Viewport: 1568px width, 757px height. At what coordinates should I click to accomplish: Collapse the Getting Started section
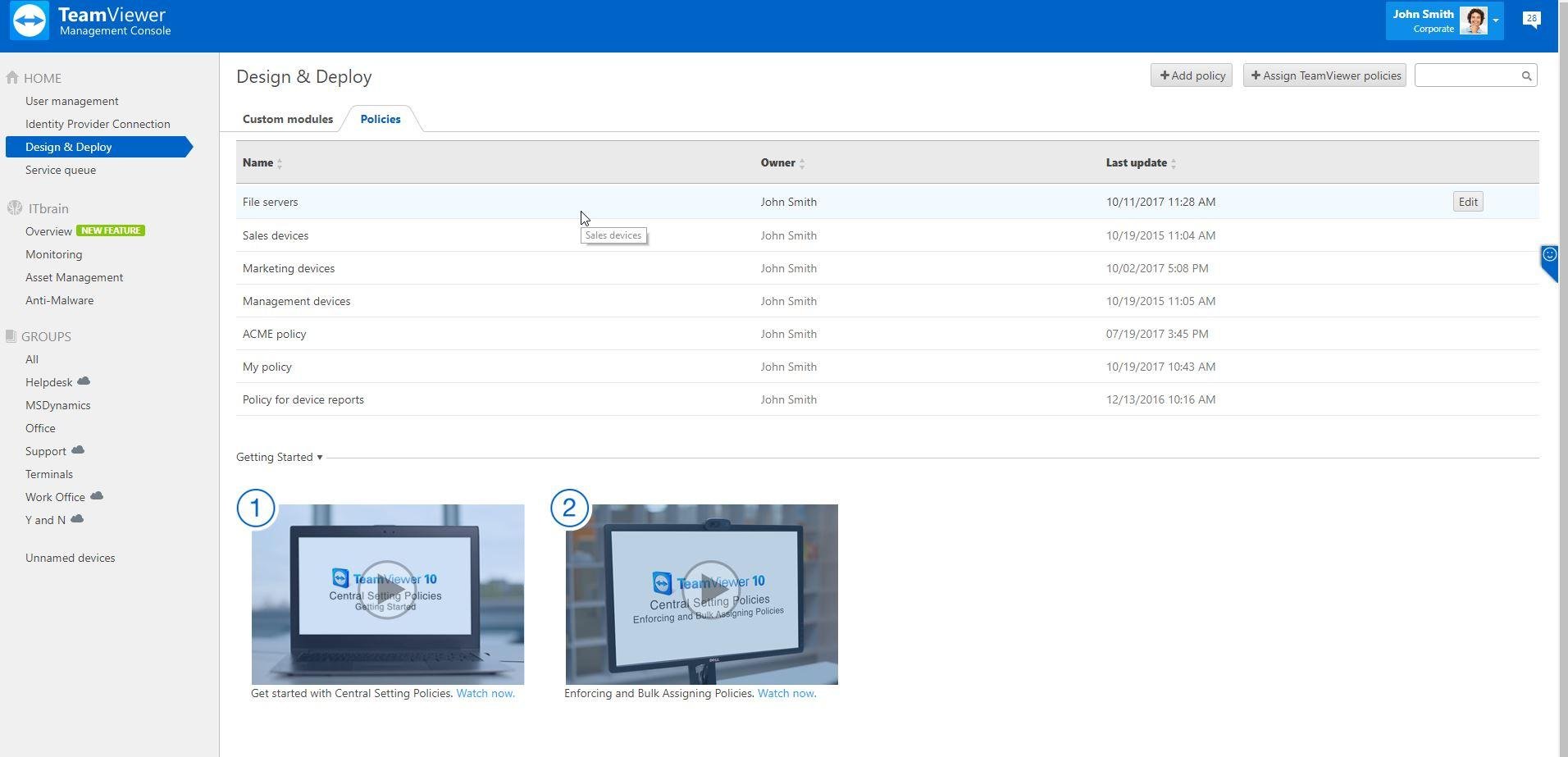(279, 457)
